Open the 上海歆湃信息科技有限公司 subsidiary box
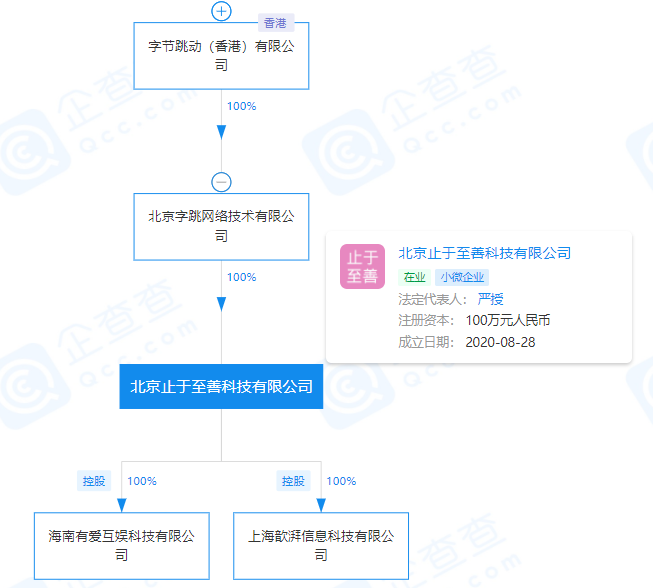This screenshot has width=653, height=588. [x=321, y=546]
